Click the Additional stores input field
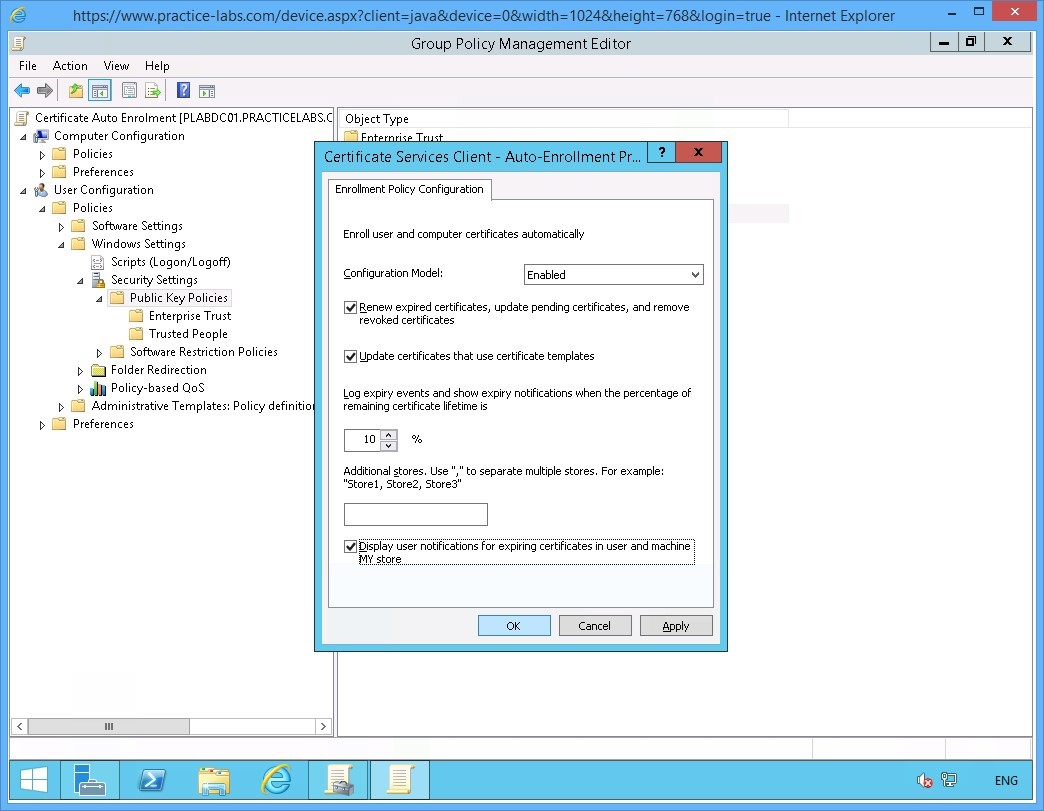Screen dimensions: 1044x811 click(x=415, y=514)
